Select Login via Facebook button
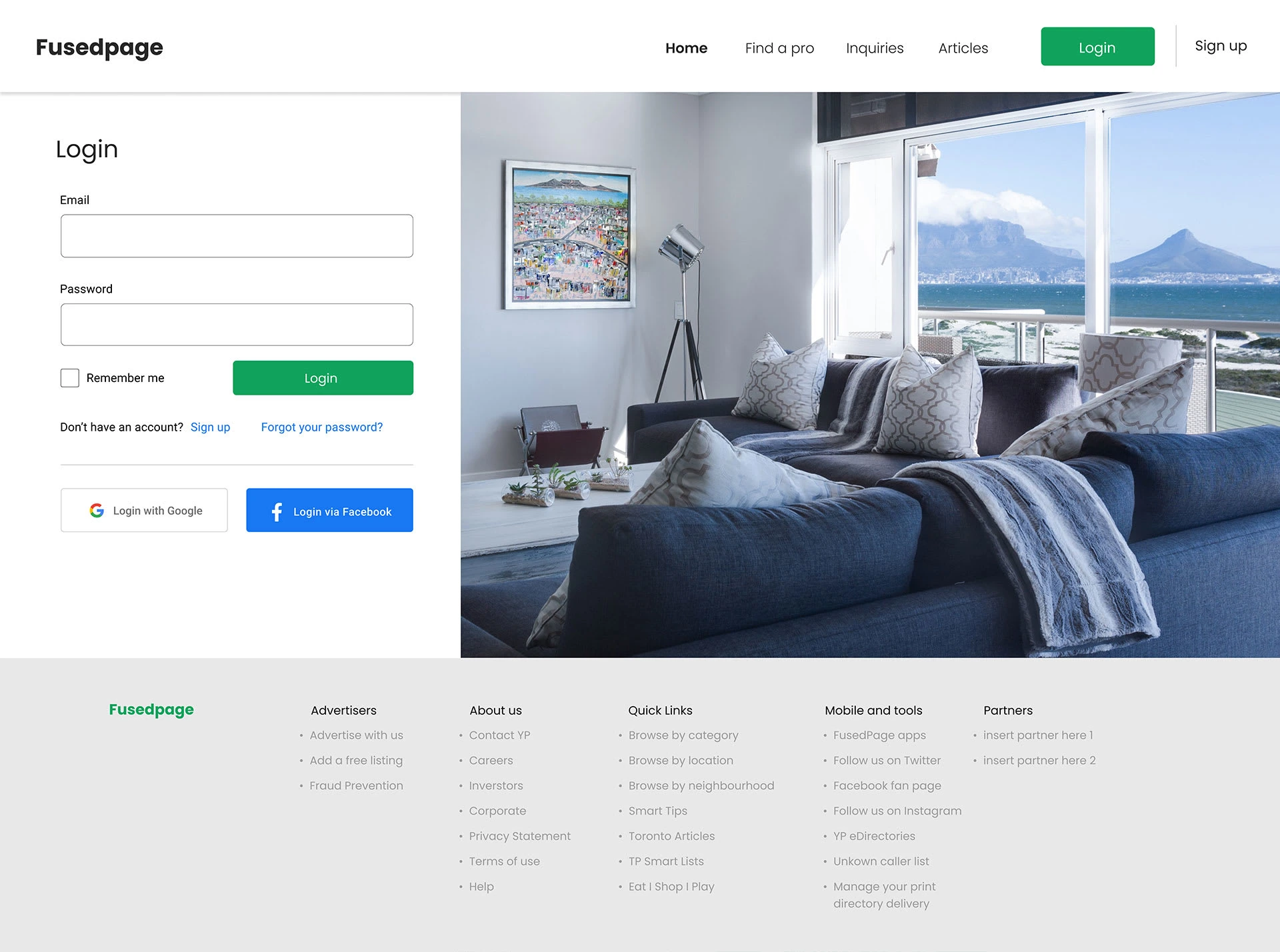The height and width of the screenshot is (952, 1280). click(x=329, y=510)
